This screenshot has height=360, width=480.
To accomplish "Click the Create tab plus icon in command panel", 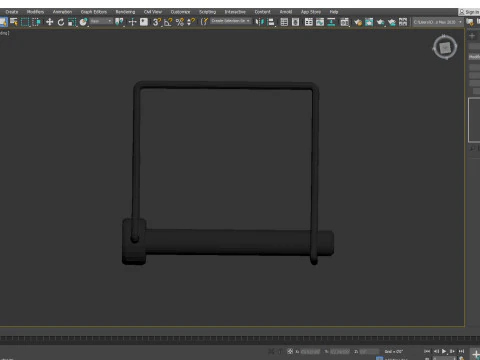I will (x=472, y=36).
